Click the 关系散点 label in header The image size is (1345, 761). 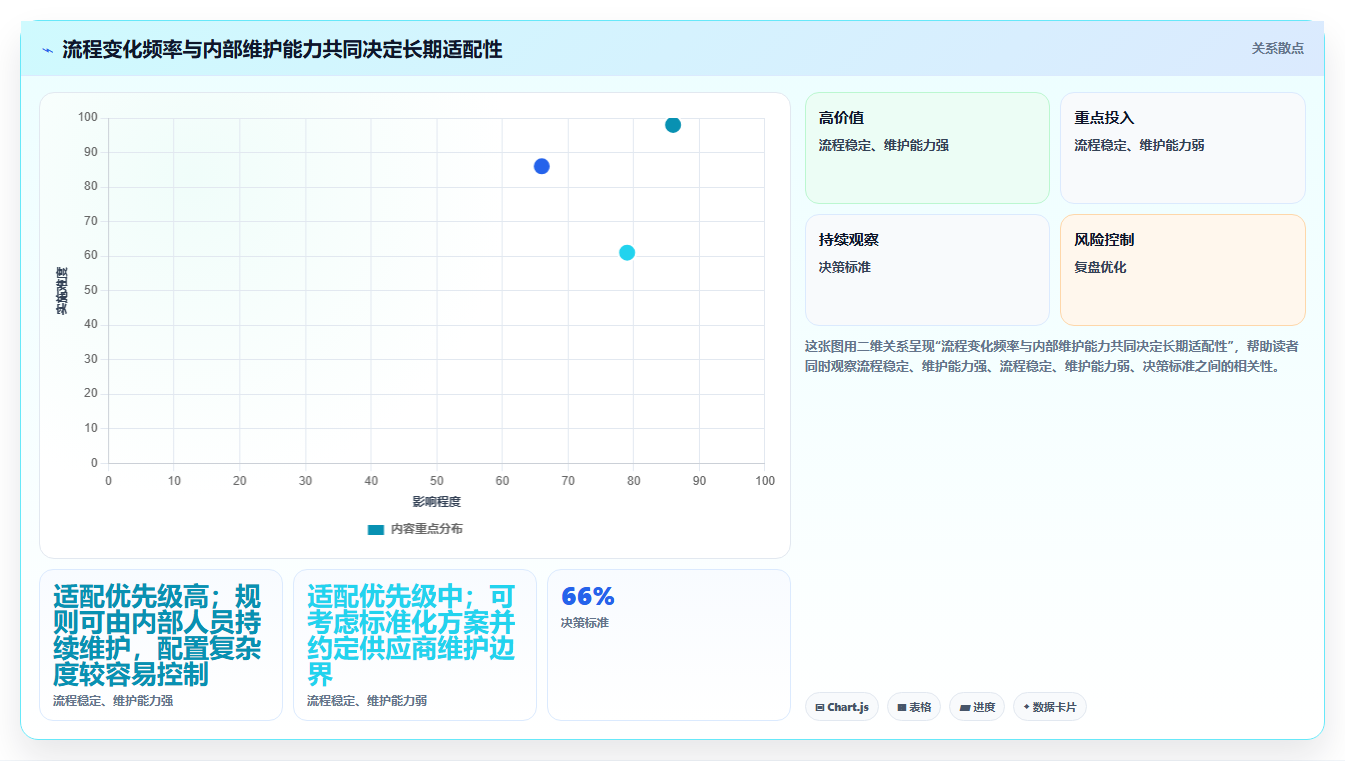pos(1277,48)
